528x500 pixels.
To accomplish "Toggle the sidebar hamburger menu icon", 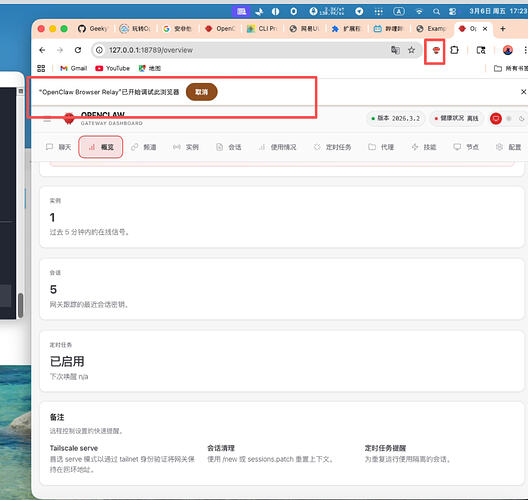I will click(47, 119).
